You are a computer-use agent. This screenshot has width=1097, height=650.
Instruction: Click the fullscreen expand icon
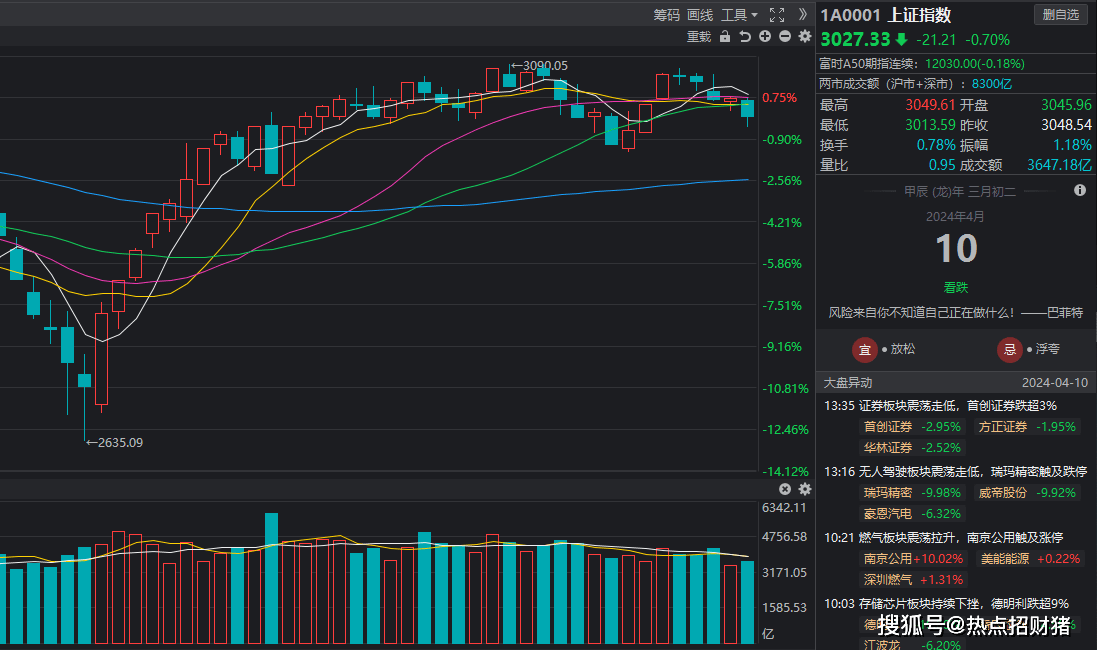[x=777, y=15]
